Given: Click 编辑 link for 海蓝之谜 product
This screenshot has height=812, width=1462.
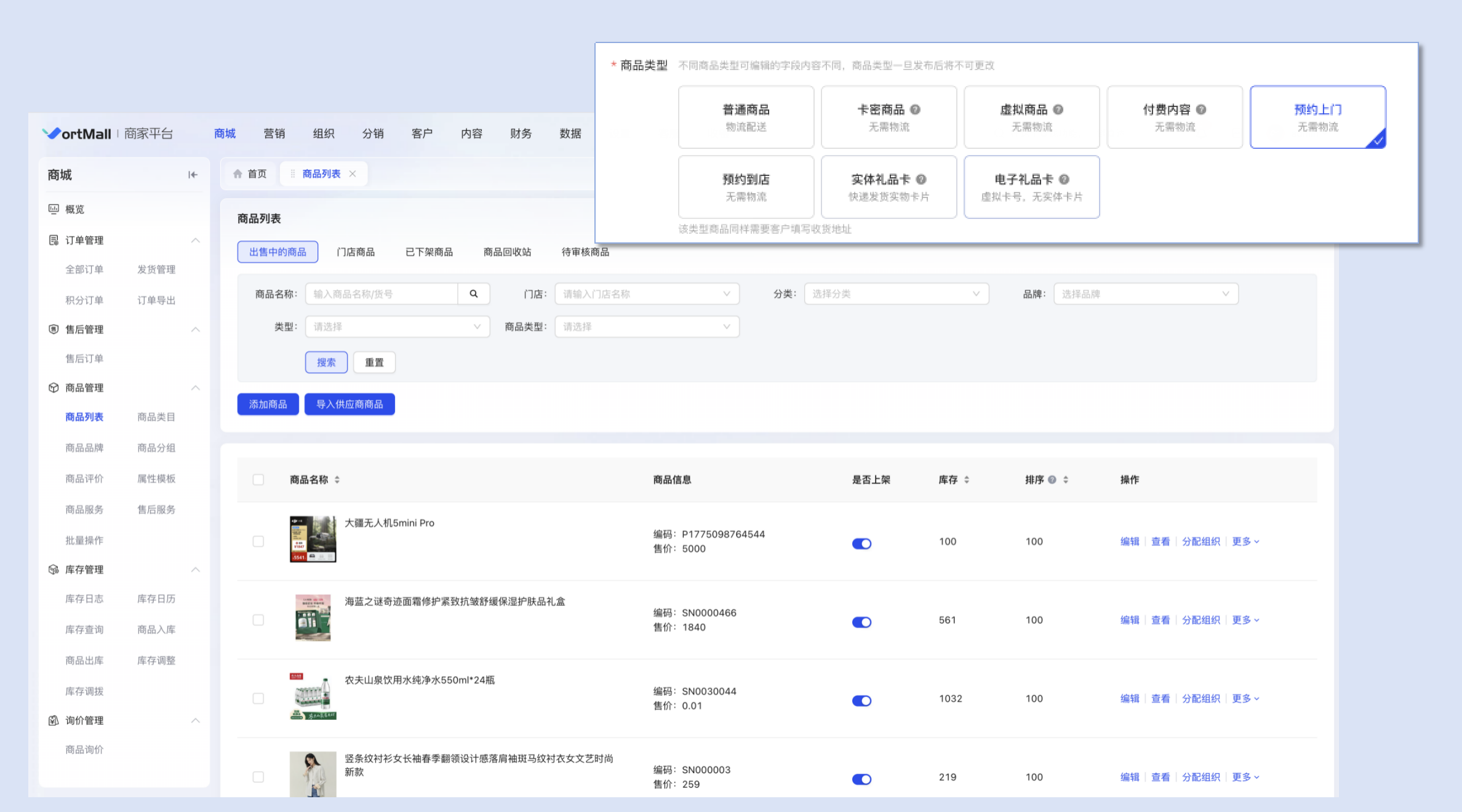Looking at the screenshot, I should click(1129, 620).
